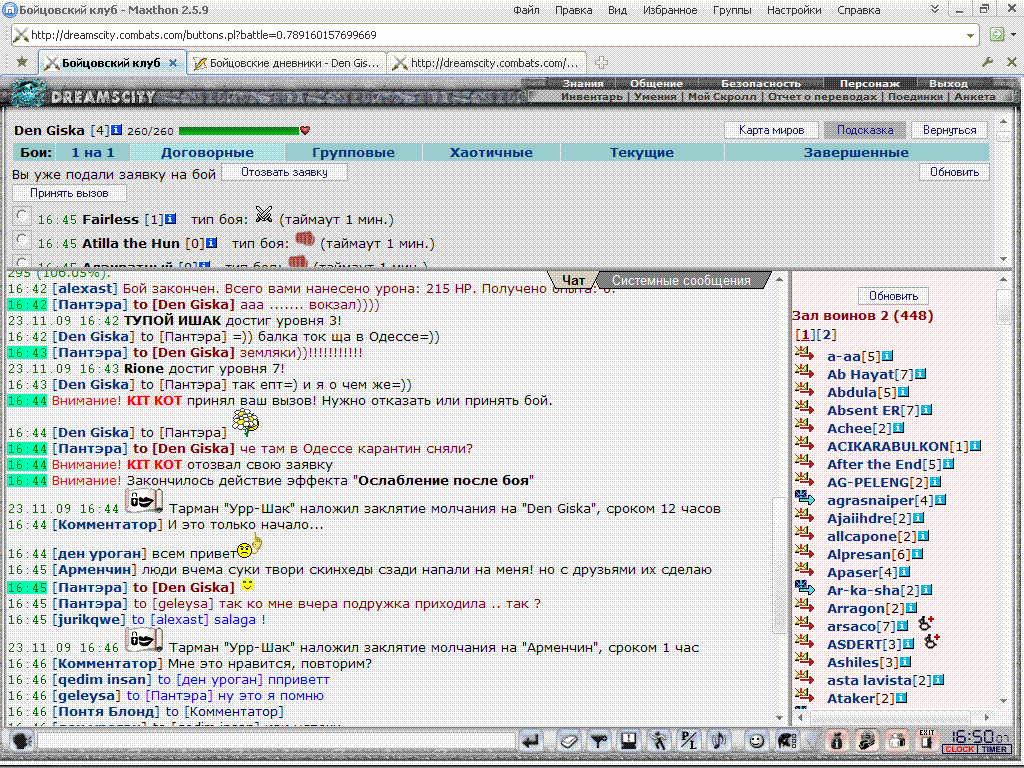Screen dimensions: 1024x768
Task: Click the filter funnel icon in chat toolbar
Action: tap(598, 741)
